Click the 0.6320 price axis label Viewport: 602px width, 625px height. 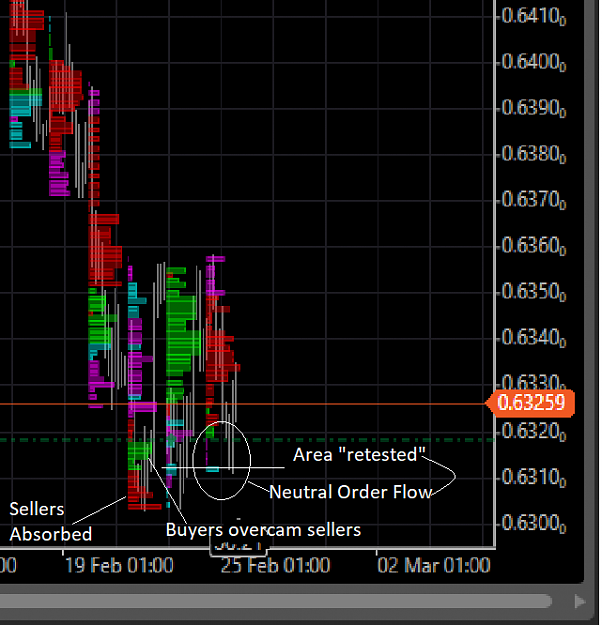coord(533,432)
